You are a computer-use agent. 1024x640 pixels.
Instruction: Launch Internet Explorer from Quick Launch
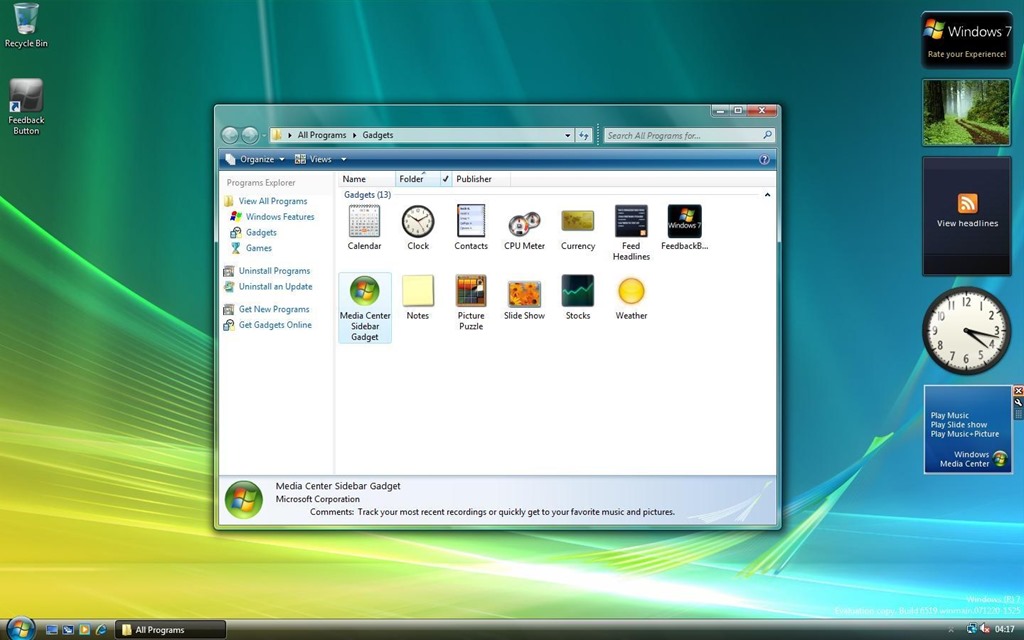tap(101, 630)
